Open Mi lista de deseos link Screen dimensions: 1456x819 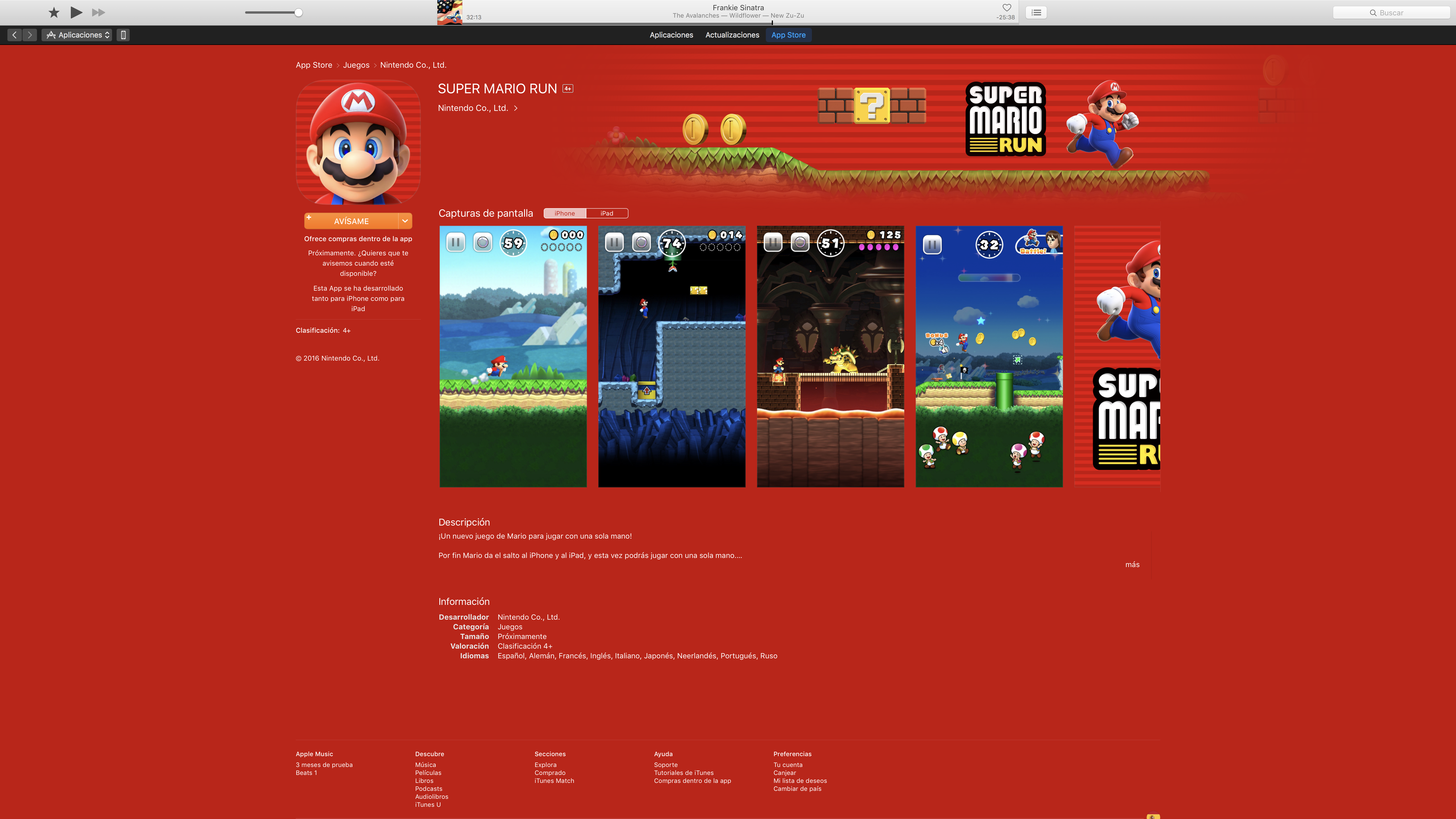pyautogui.click(x=800, y=781)
